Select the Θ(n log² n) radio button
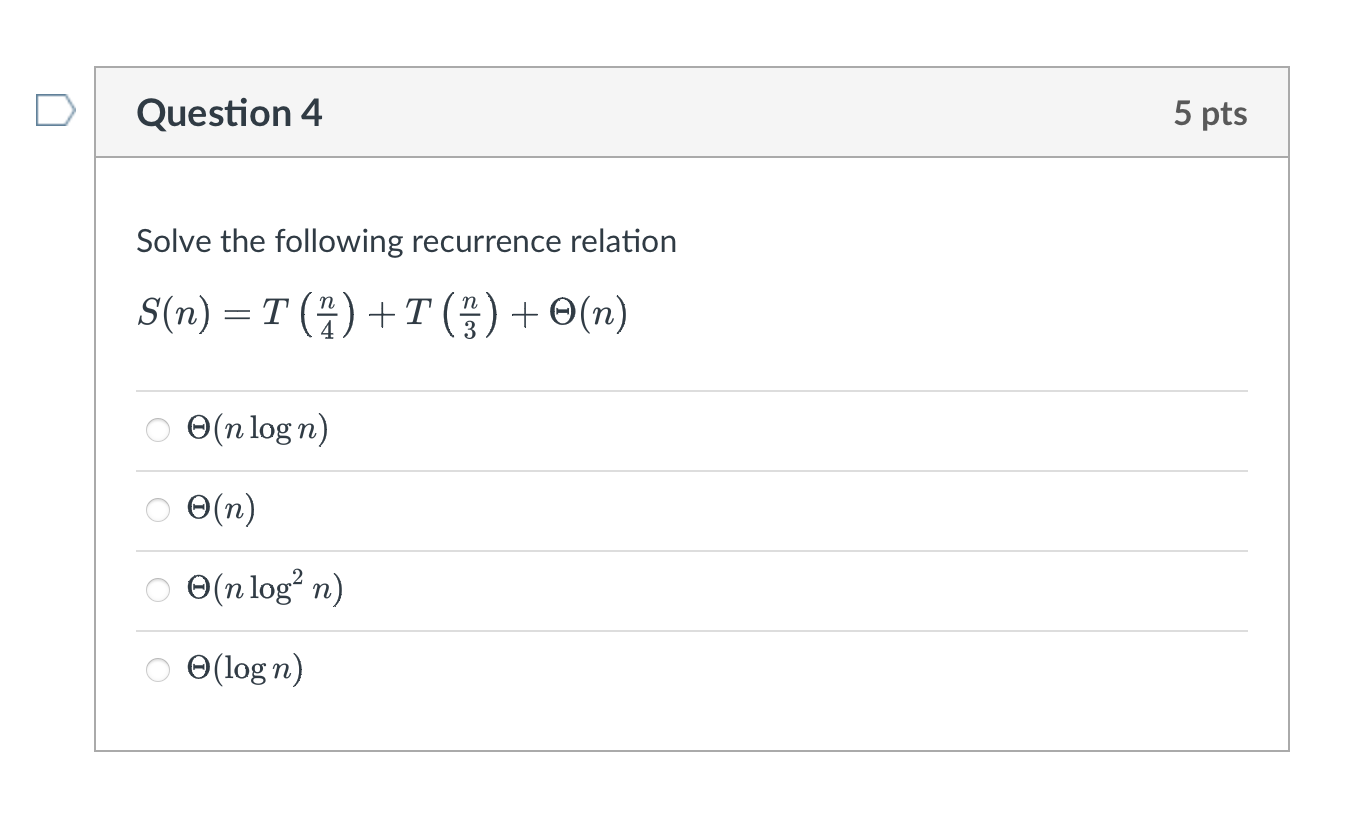 (157, 590)
